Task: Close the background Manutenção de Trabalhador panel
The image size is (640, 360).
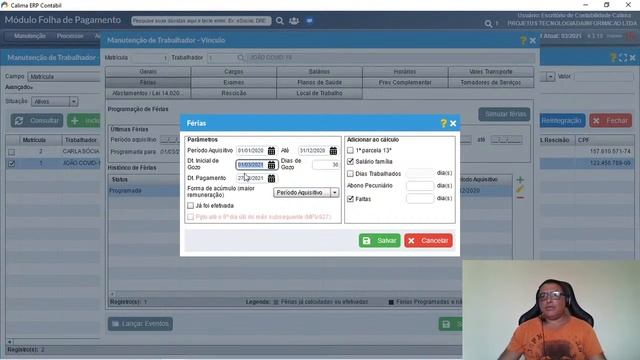Action: pos(632,58)
